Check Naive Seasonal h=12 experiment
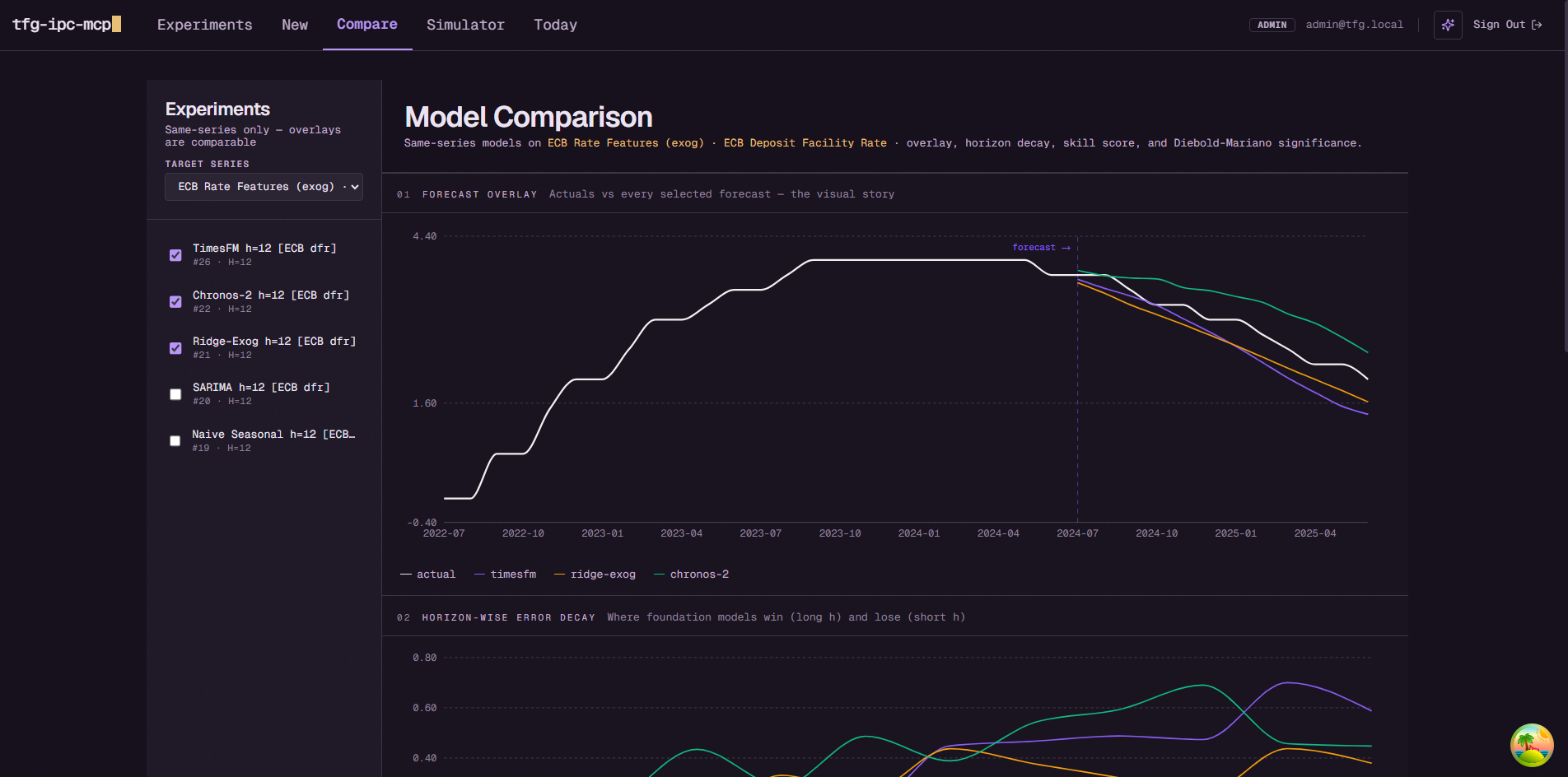The image size is (1568, 777). [x=175, y=441]
